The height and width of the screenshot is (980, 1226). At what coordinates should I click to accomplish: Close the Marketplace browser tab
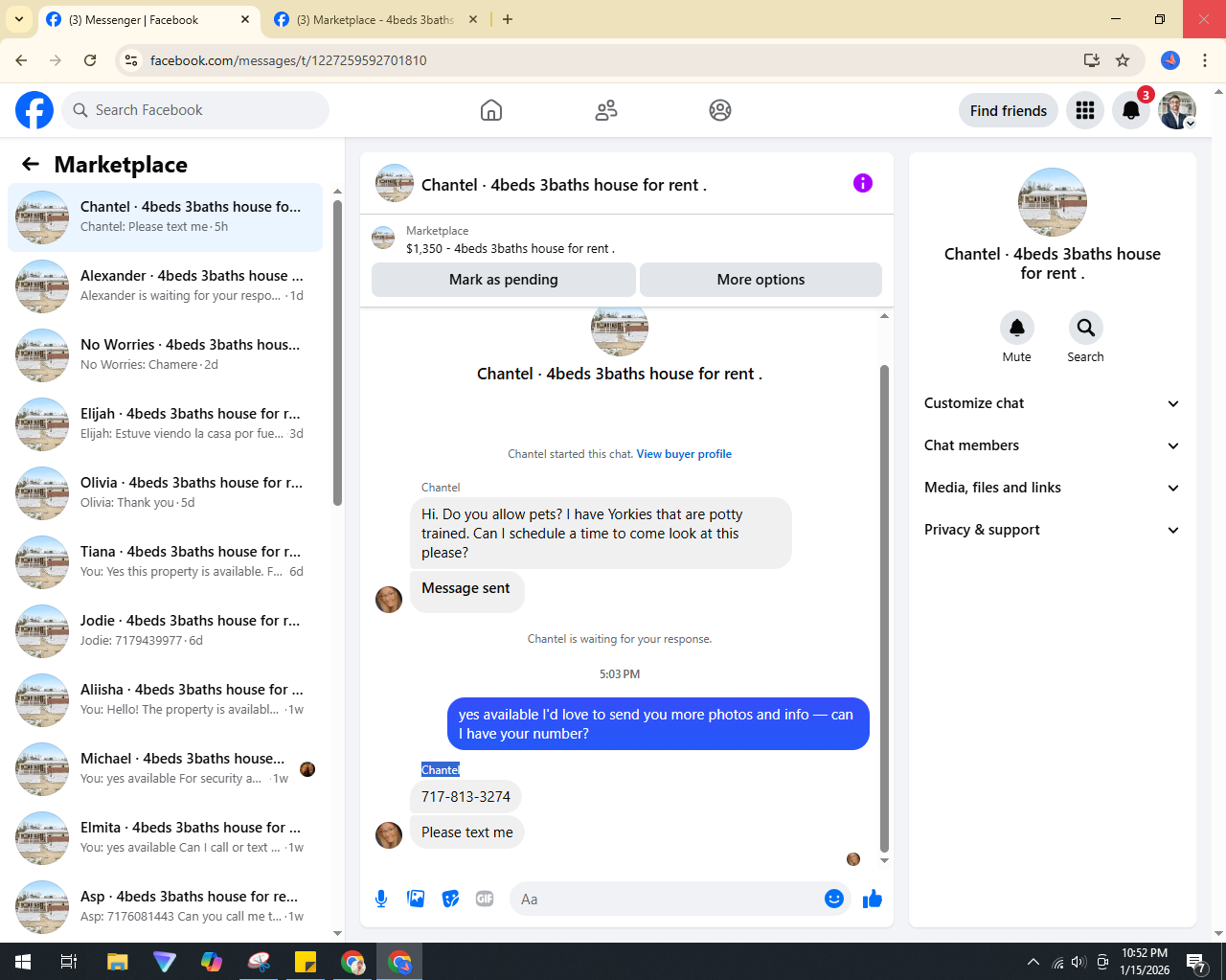472,19
